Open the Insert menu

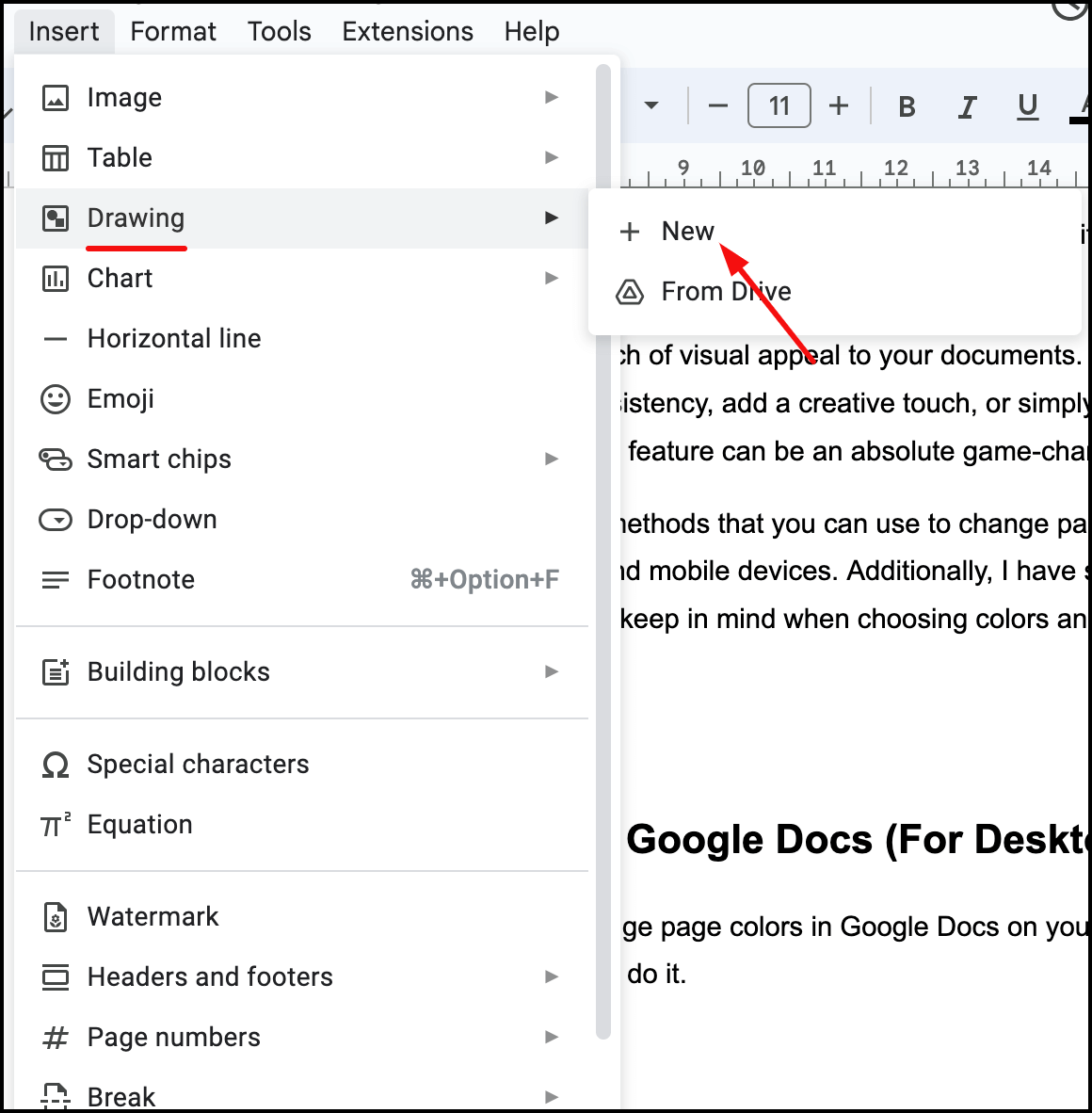[x=64, y=32]
